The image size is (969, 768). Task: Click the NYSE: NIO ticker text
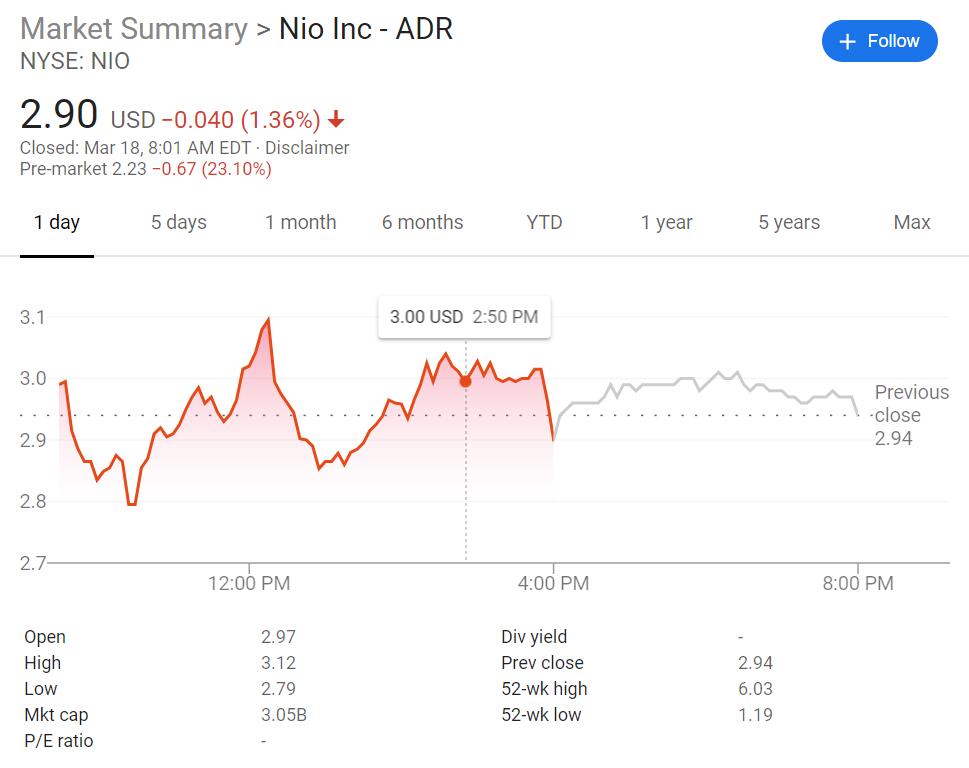75,61
